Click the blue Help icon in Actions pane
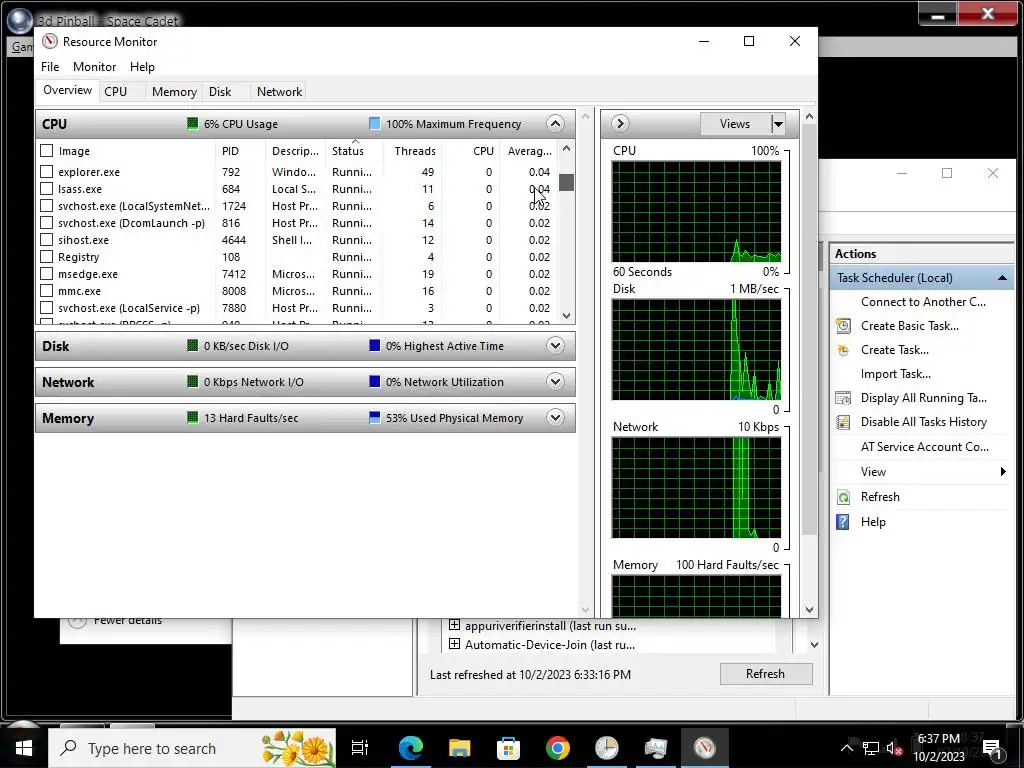This screenshot has width=1024, height=768. click(x=843, y=522)
